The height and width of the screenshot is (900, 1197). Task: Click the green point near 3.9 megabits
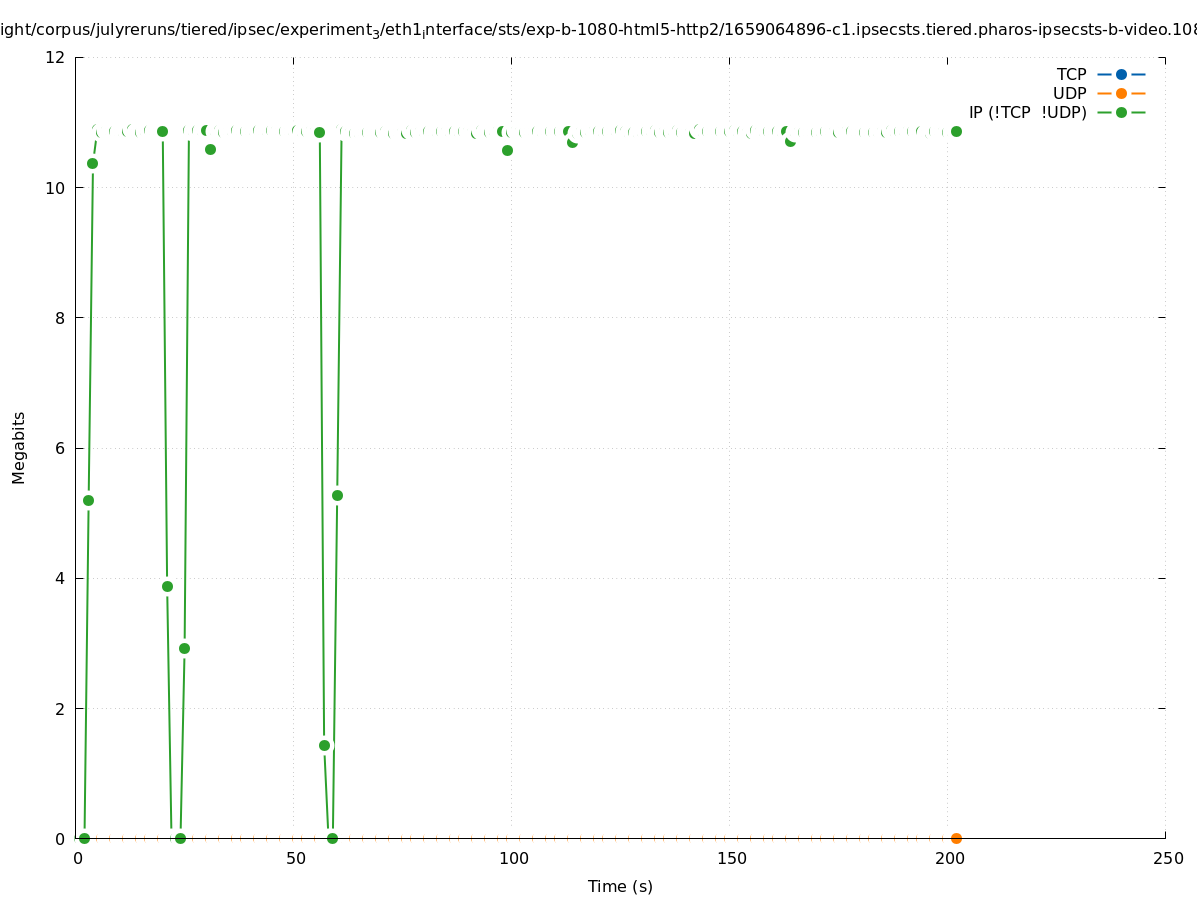click(167, 586)
